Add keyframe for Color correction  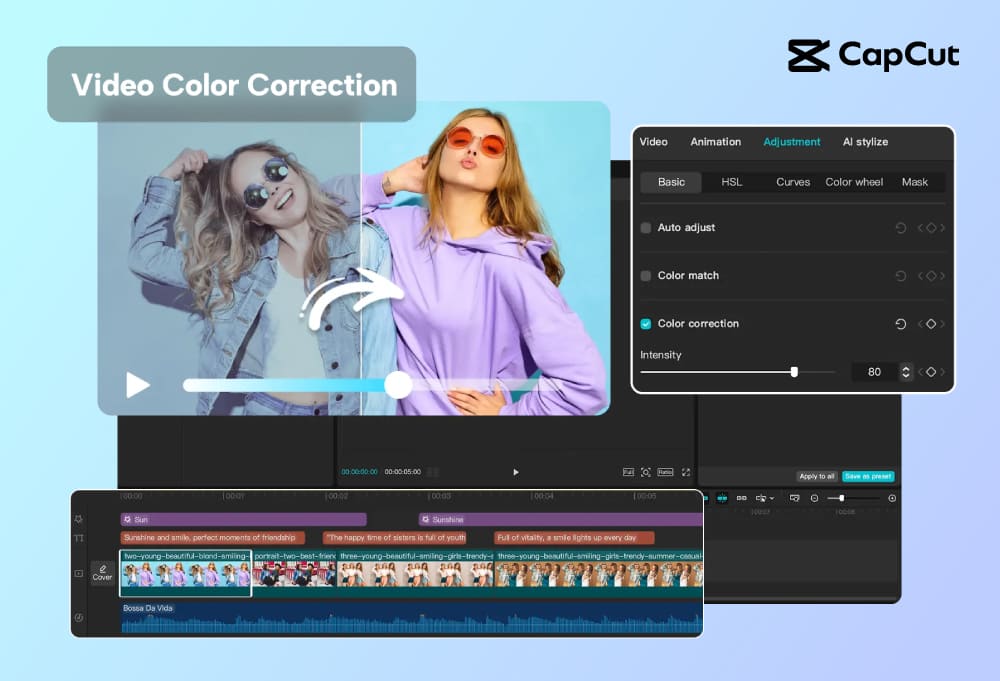[x=930, y=324]
